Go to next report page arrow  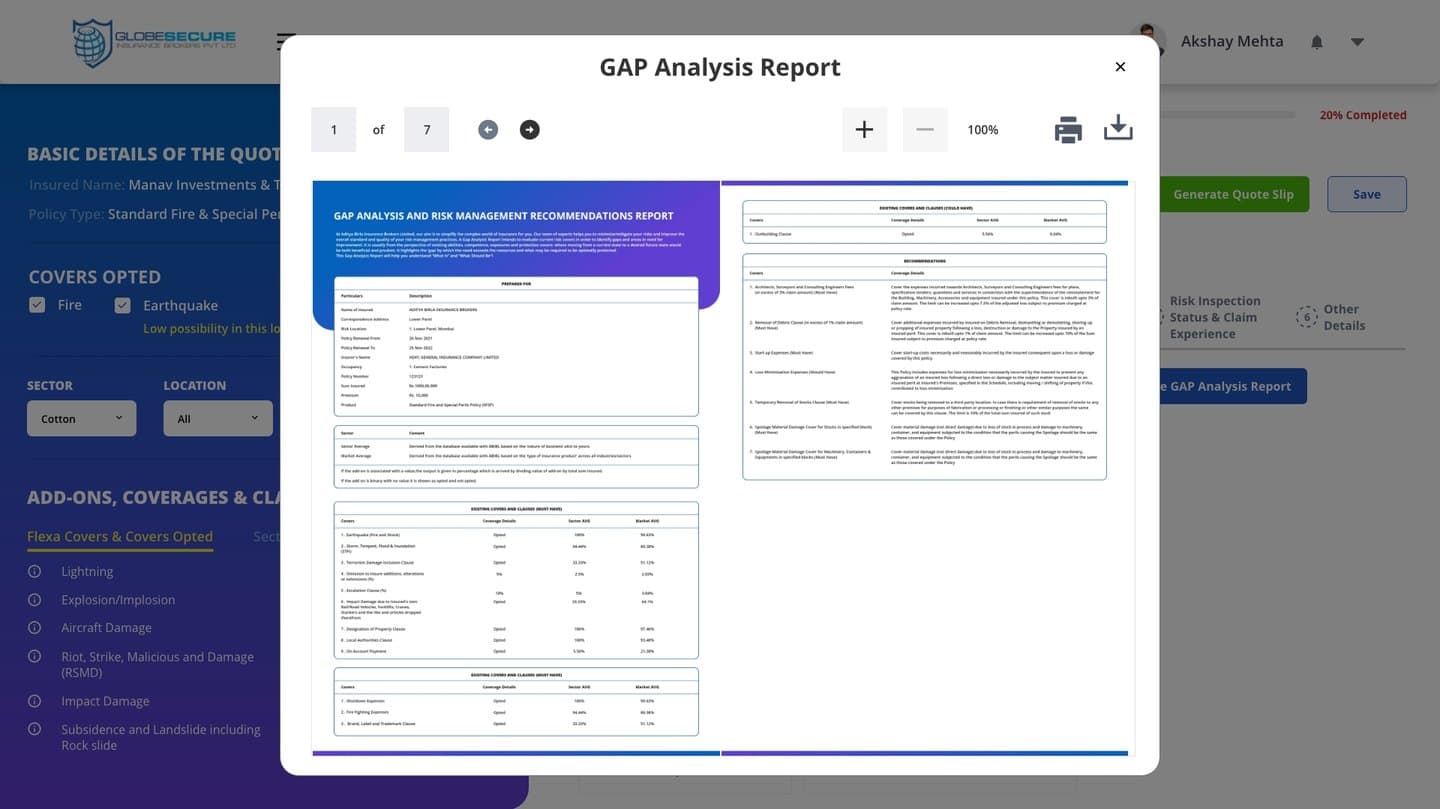coord(530,129)
